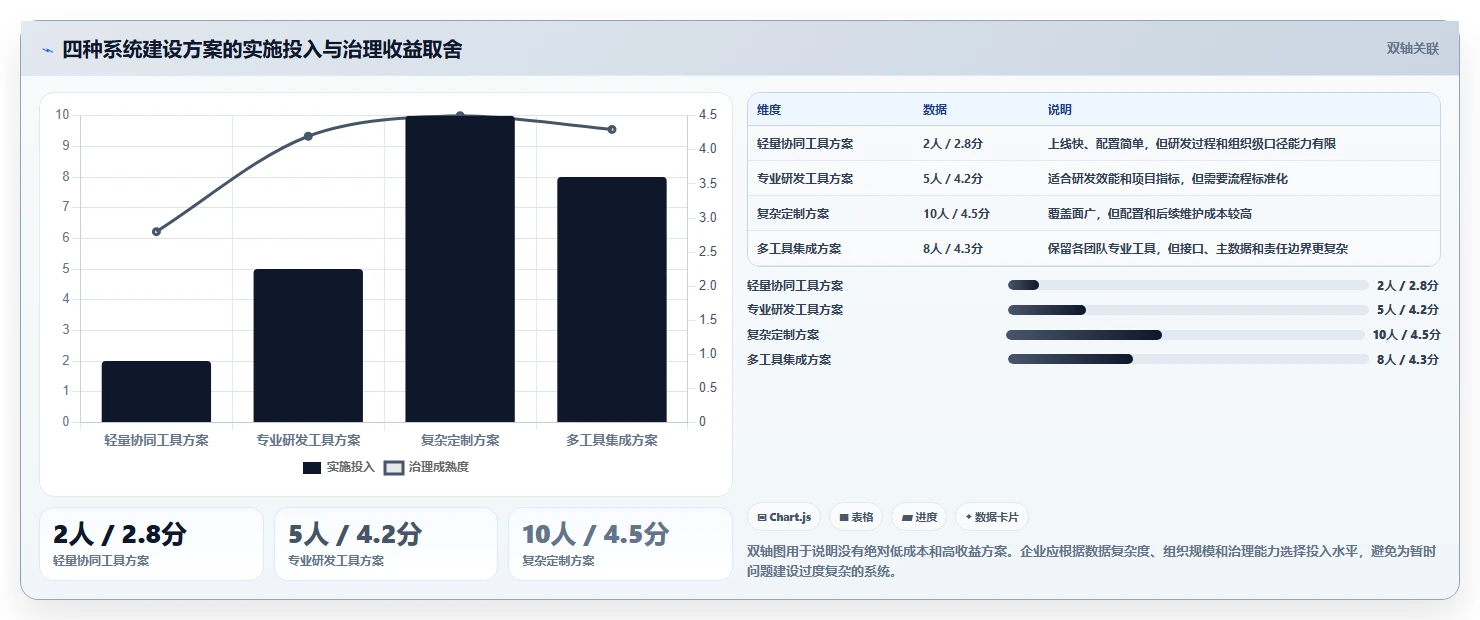The width and height of the screenshot is (1480, 620).
Task: Click the 数据卡片 tag chip
Action: [x=992, y=517]
